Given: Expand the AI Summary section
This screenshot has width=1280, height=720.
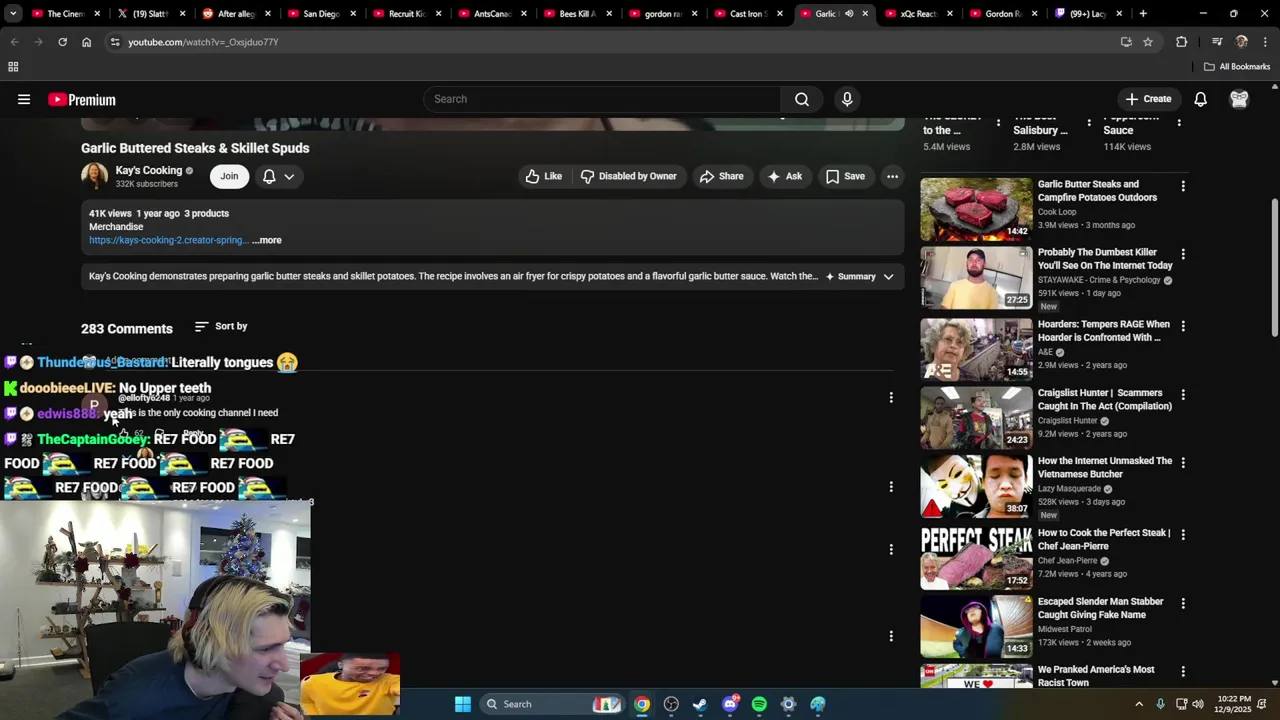Looking at the screenshot, I should (x=860, y=277).
